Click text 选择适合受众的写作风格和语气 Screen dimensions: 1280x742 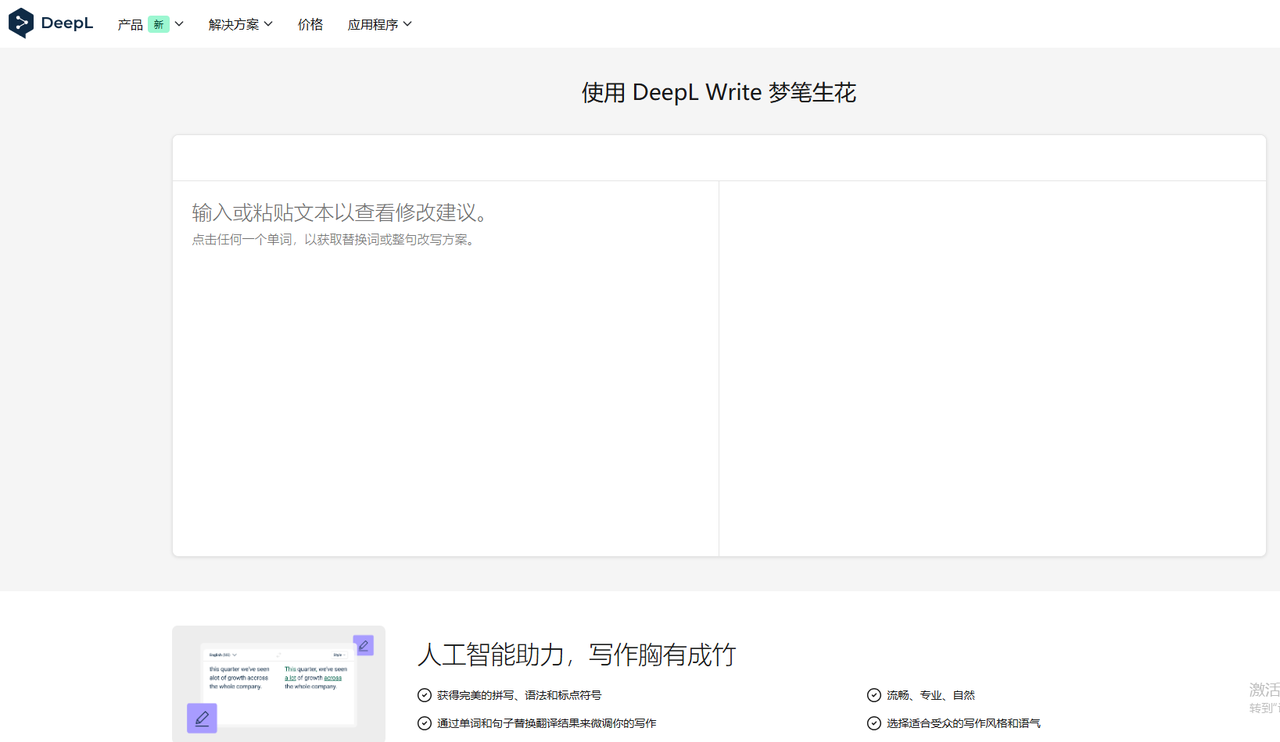click(963, 723)
